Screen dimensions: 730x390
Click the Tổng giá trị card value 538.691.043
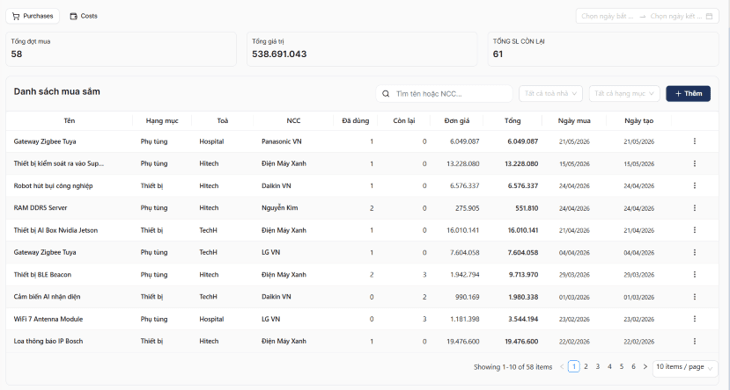(x=279, y=54)
